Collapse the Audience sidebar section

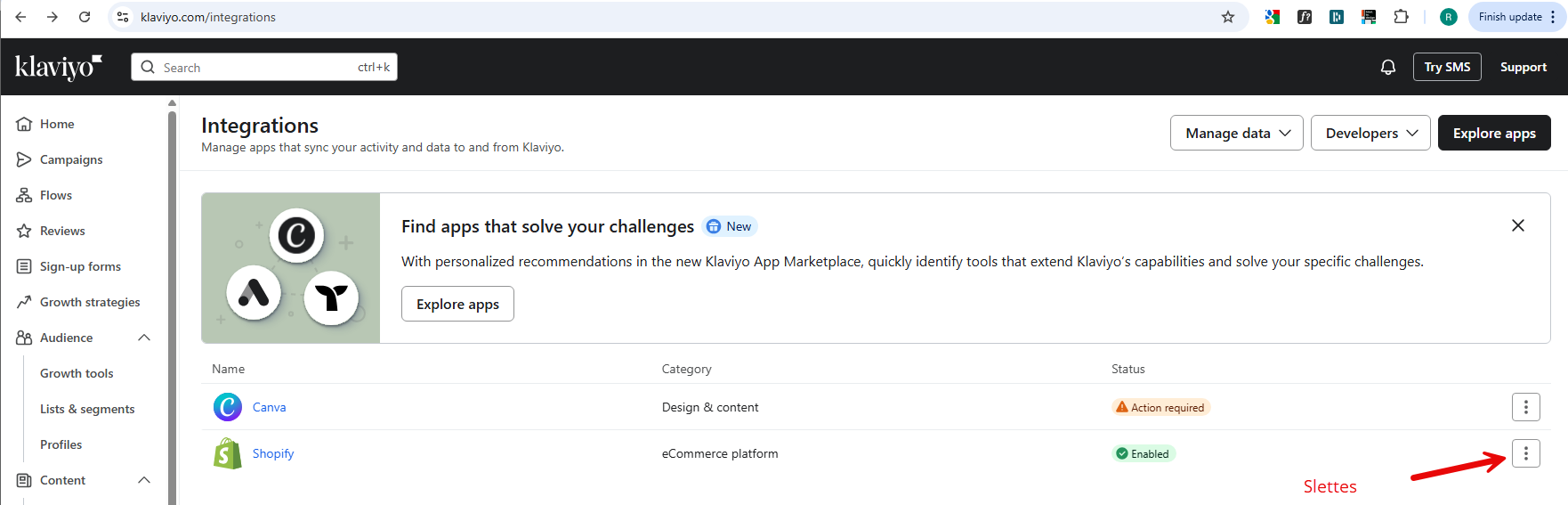click(144, 338)
